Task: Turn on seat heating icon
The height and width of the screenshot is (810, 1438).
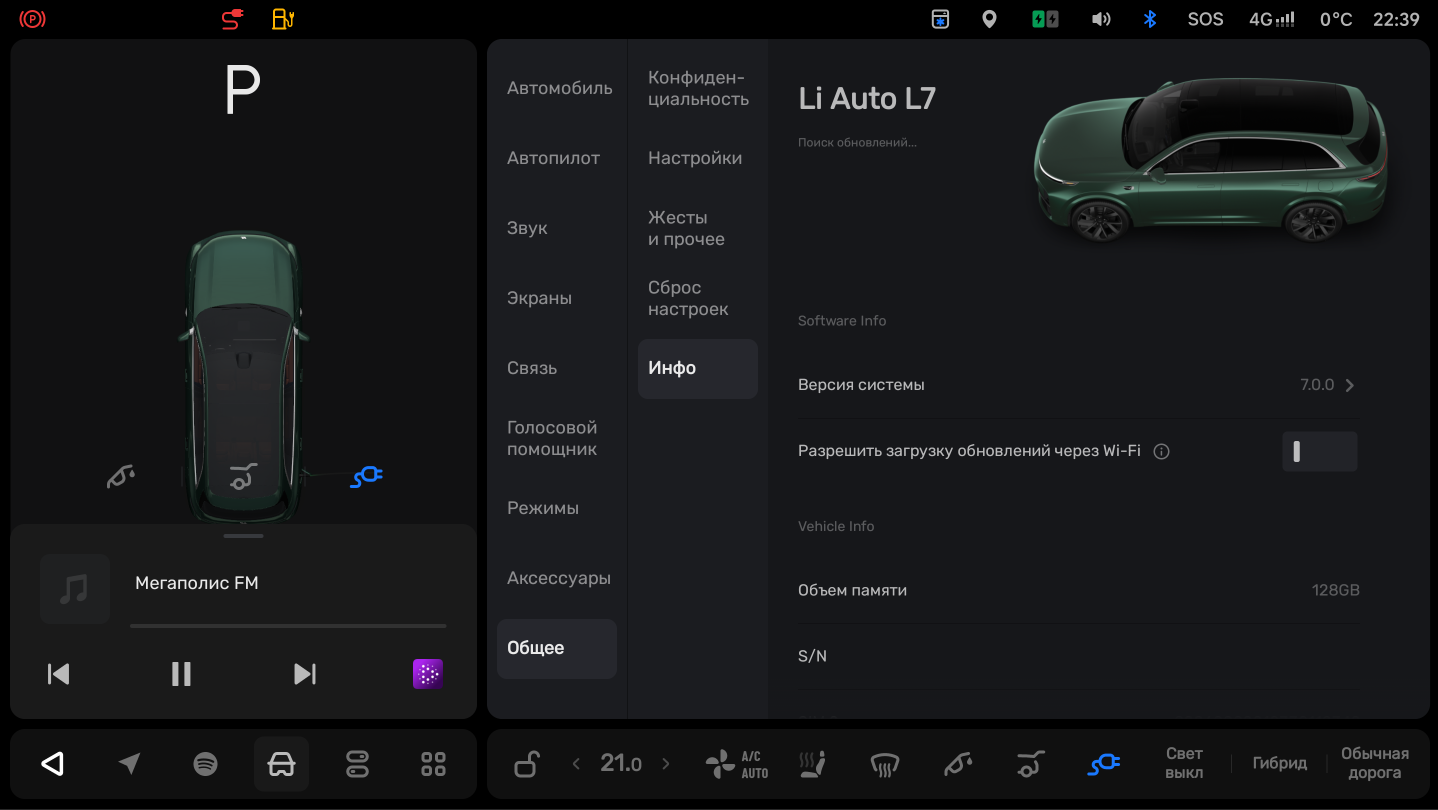Action: [812, 765]
